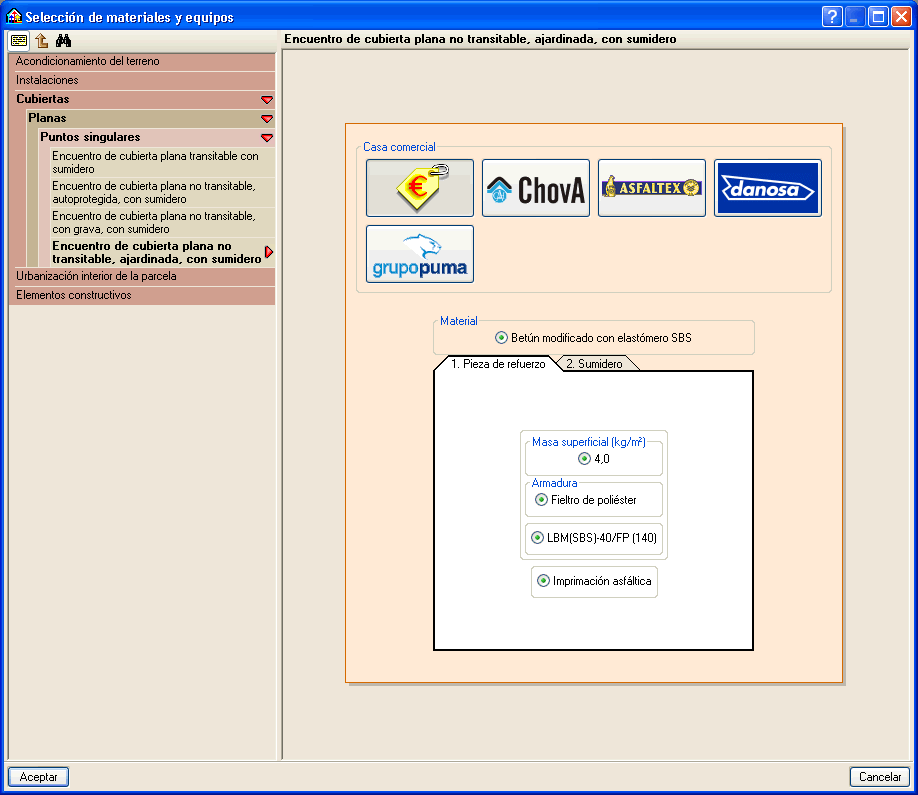Select the generic euro price tag supplier
Screen dimensions: 918x795
tap(420, 188)
